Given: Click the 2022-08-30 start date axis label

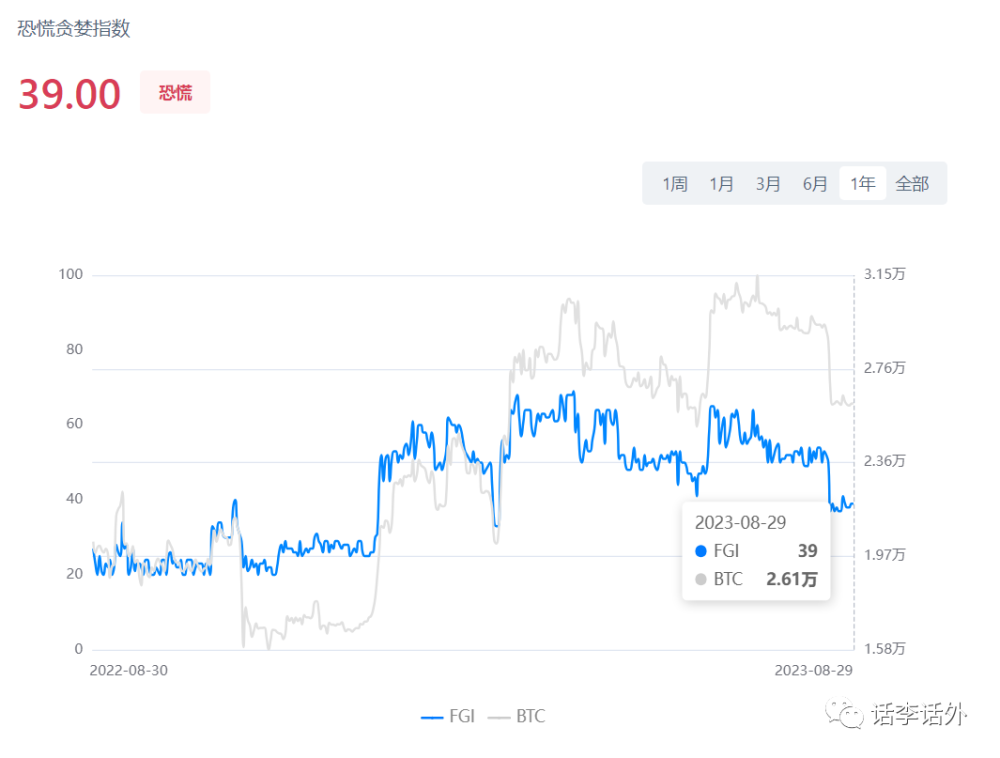Looking at the screenshot, I should click(x=129, y=671).
